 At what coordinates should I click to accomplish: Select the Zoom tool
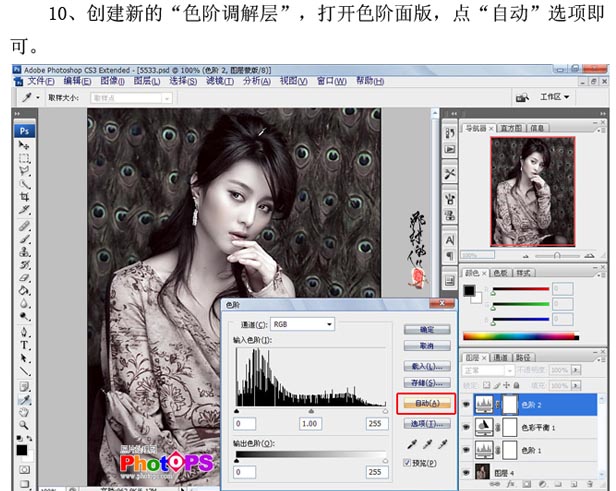(x=24, y=425)
